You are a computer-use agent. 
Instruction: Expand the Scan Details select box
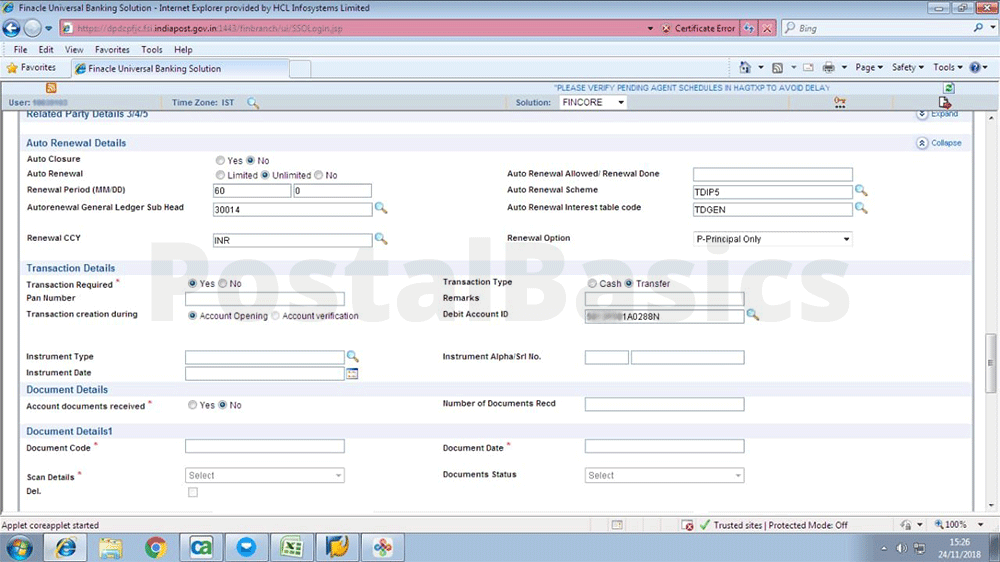pyautogui.click(x=265, y=476)
